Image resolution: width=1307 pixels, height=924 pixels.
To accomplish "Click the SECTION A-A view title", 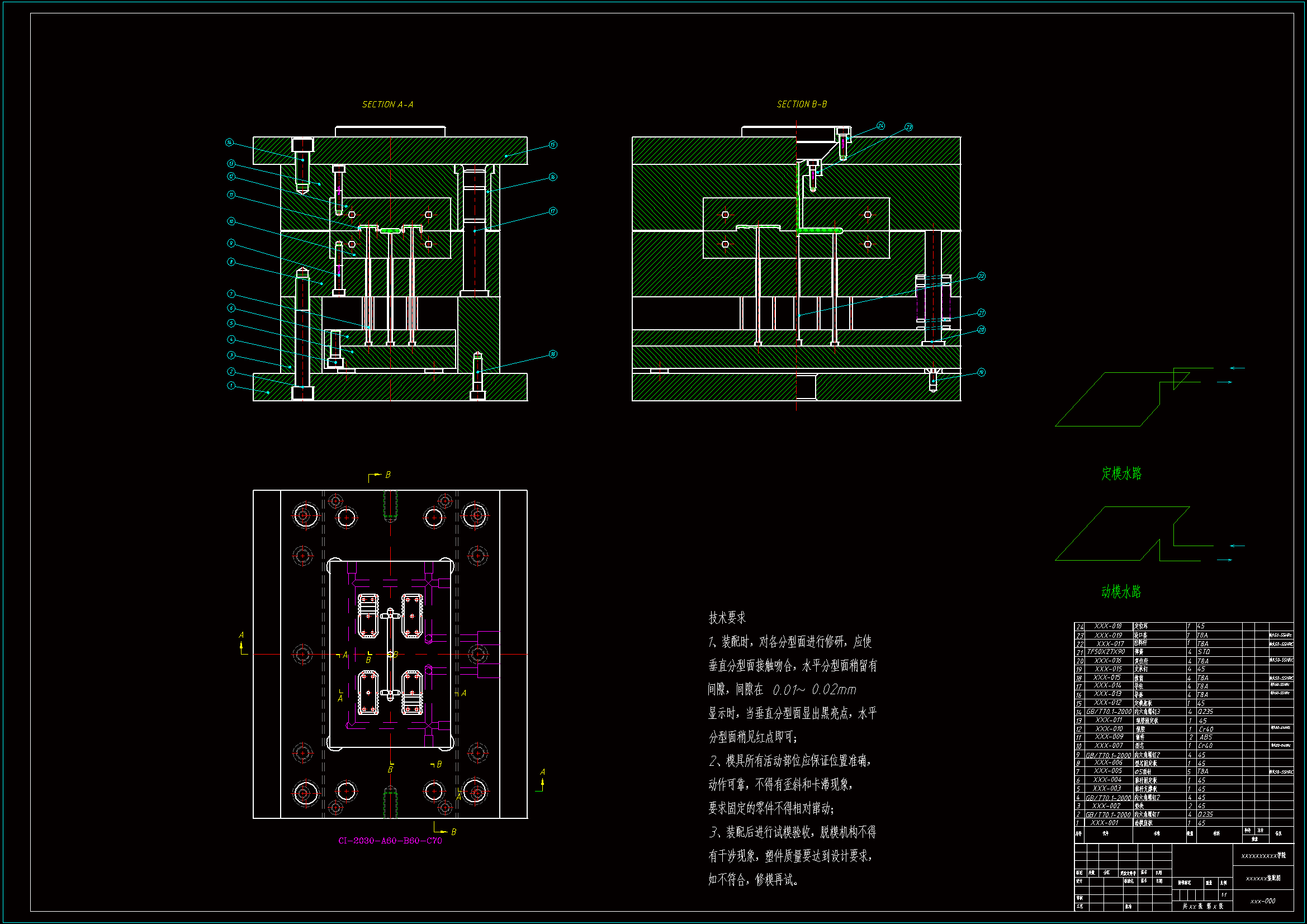I will click(x=387, y=105).
